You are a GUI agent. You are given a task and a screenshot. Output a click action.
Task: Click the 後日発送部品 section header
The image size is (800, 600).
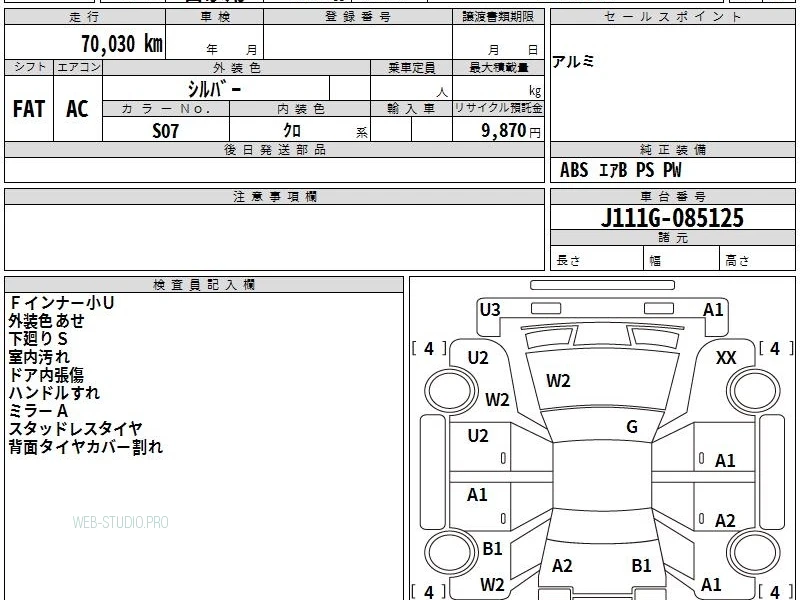(274, 149)
